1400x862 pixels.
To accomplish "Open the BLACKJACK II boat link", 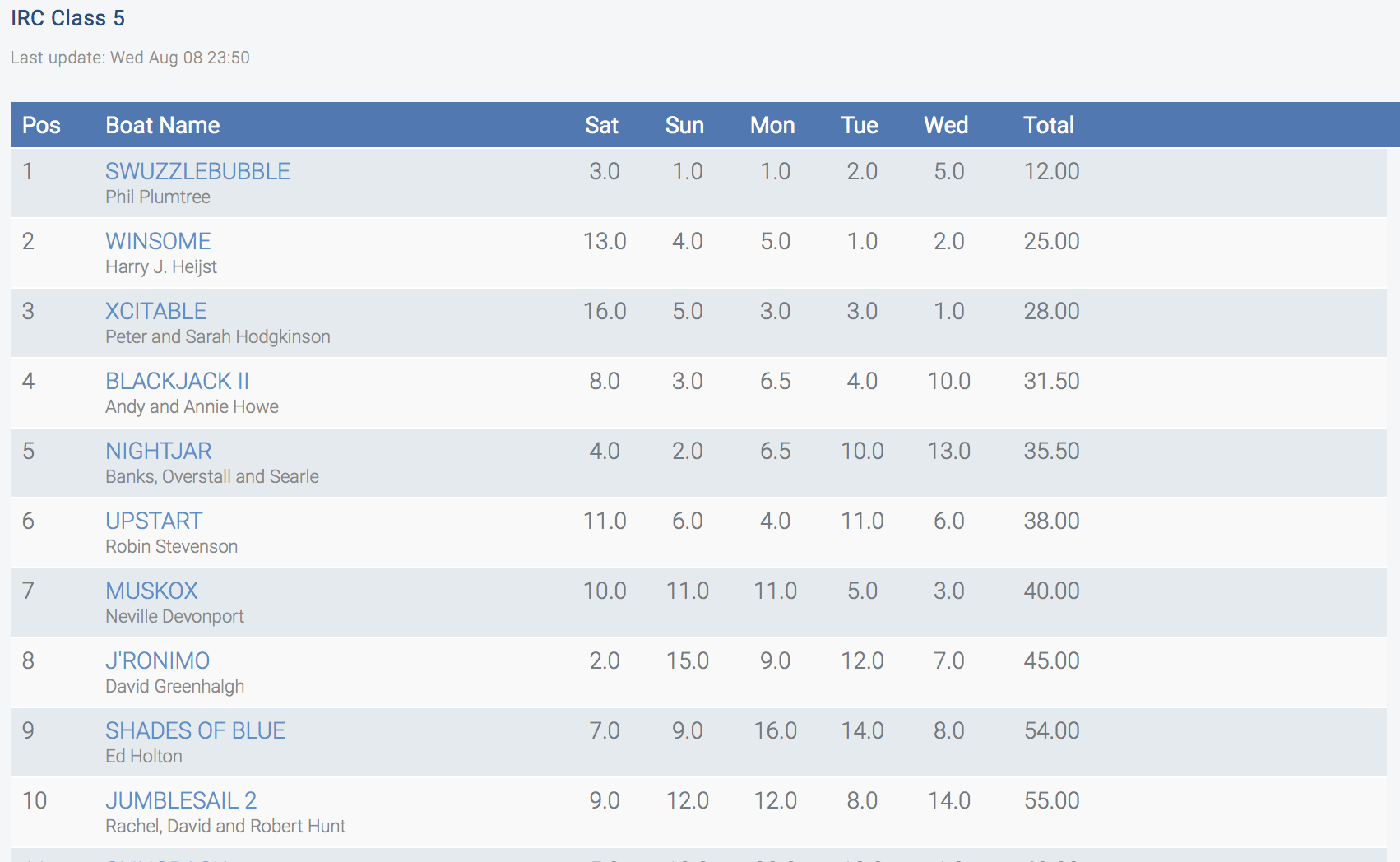I will 177,381.
